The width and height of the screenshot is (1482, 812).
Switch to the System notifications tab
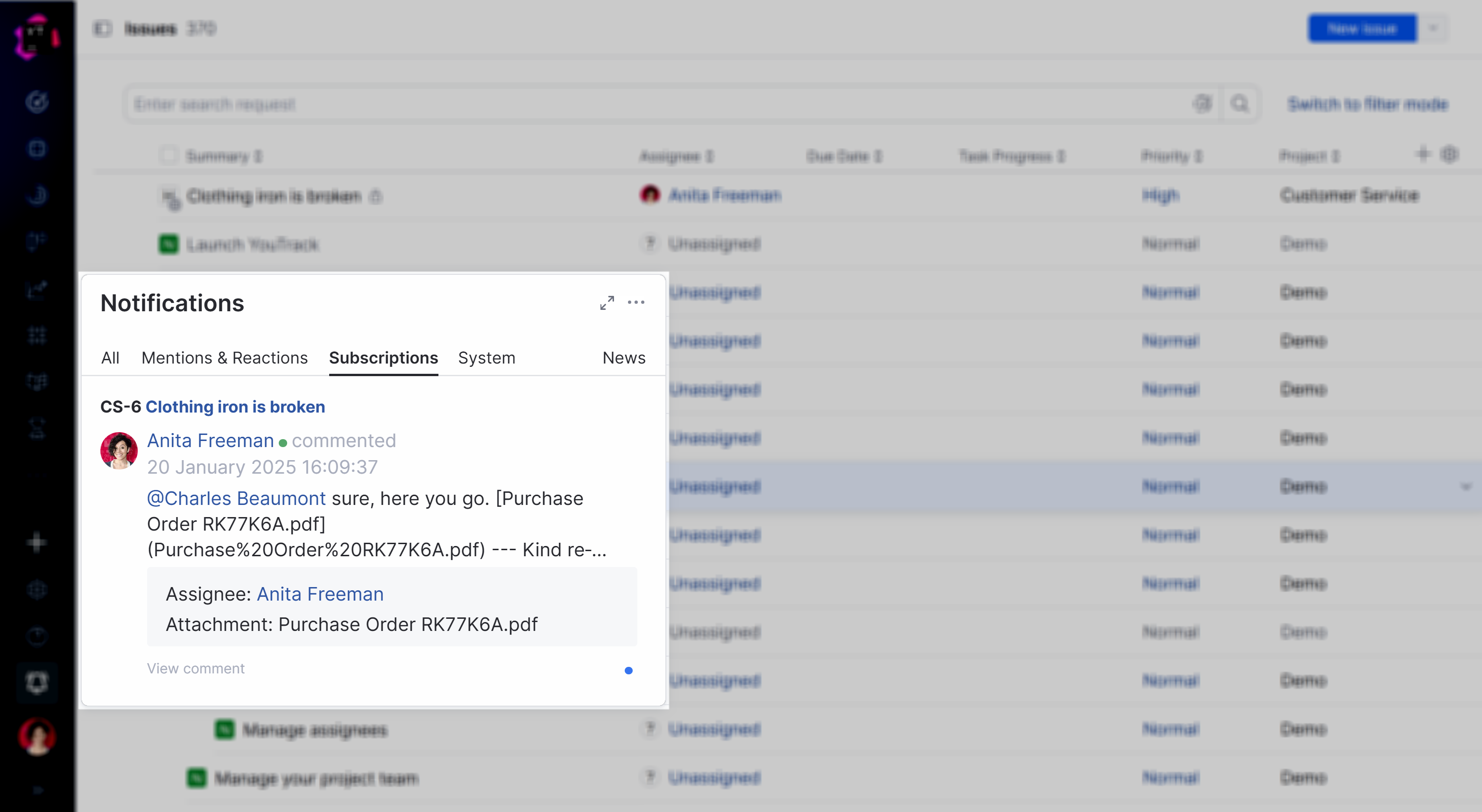(x=486, y=357)
